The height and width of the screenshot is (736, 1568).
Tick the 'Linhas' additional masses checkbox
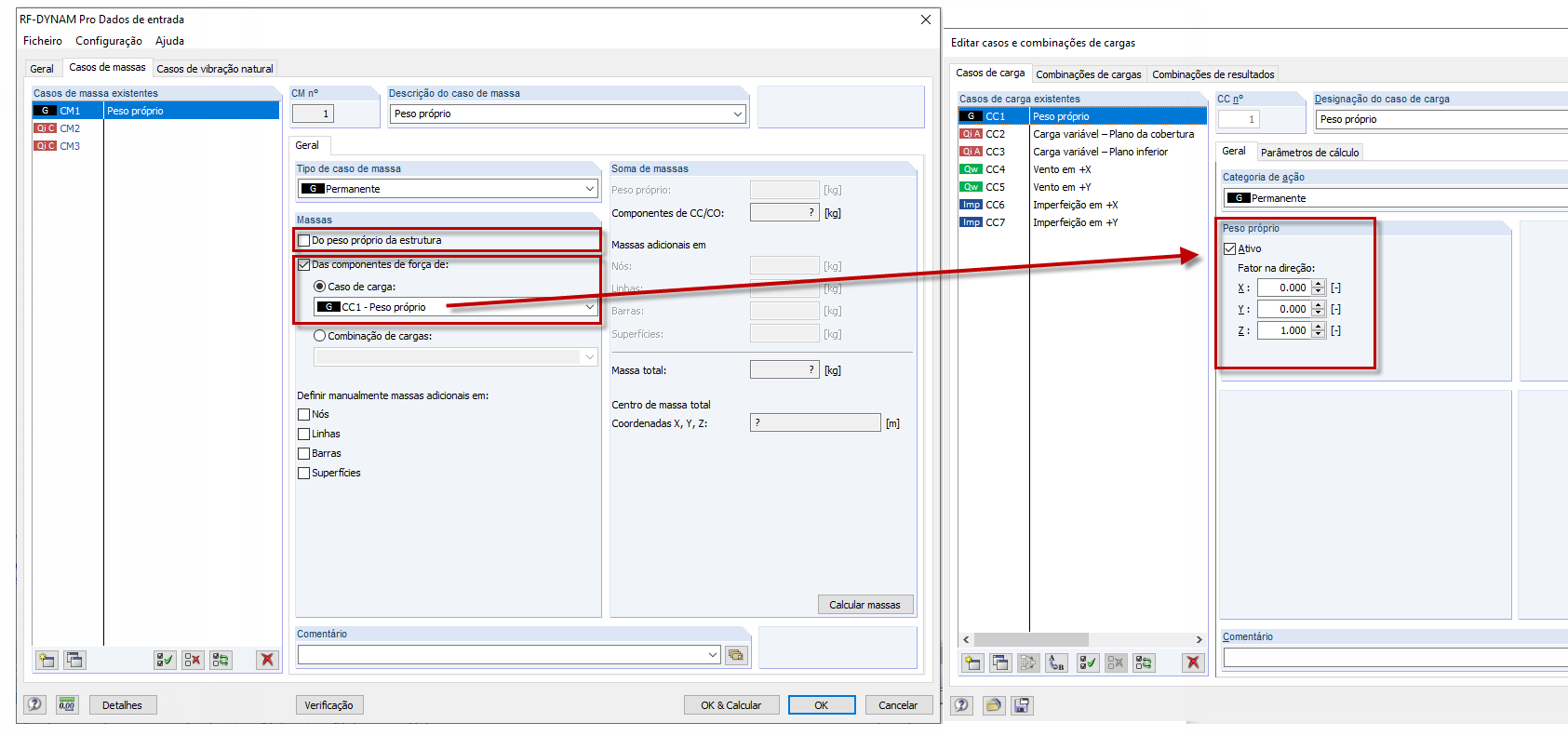point(304,434)
